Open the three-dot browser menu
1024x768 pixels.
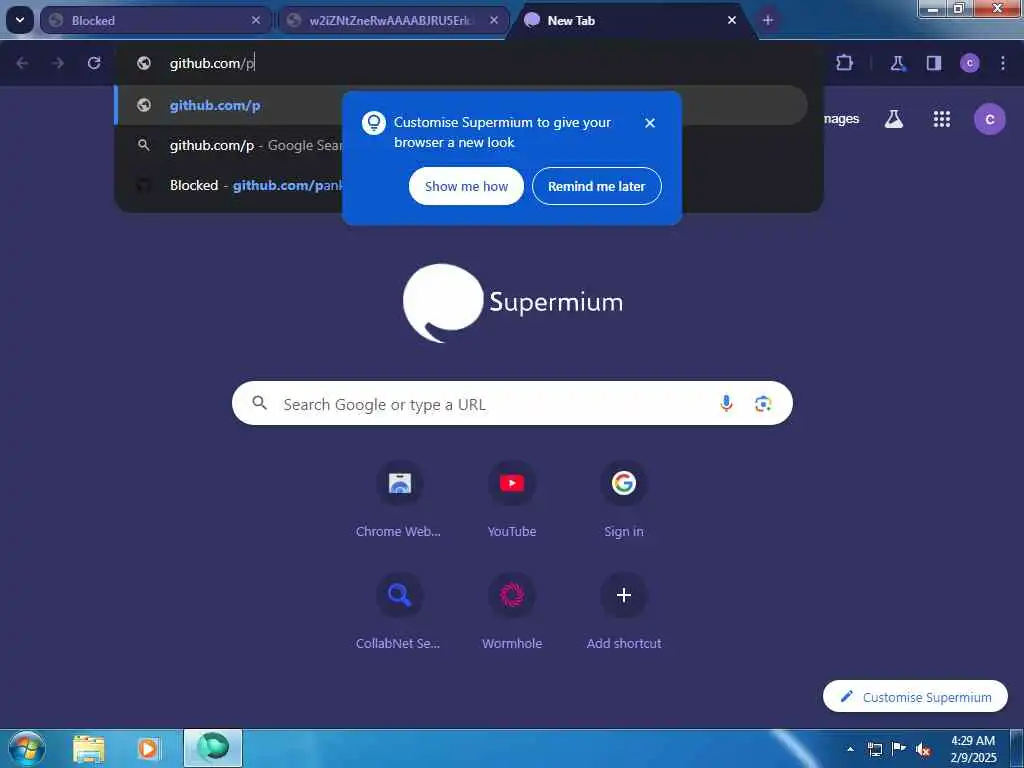[x=1003, y=63]
